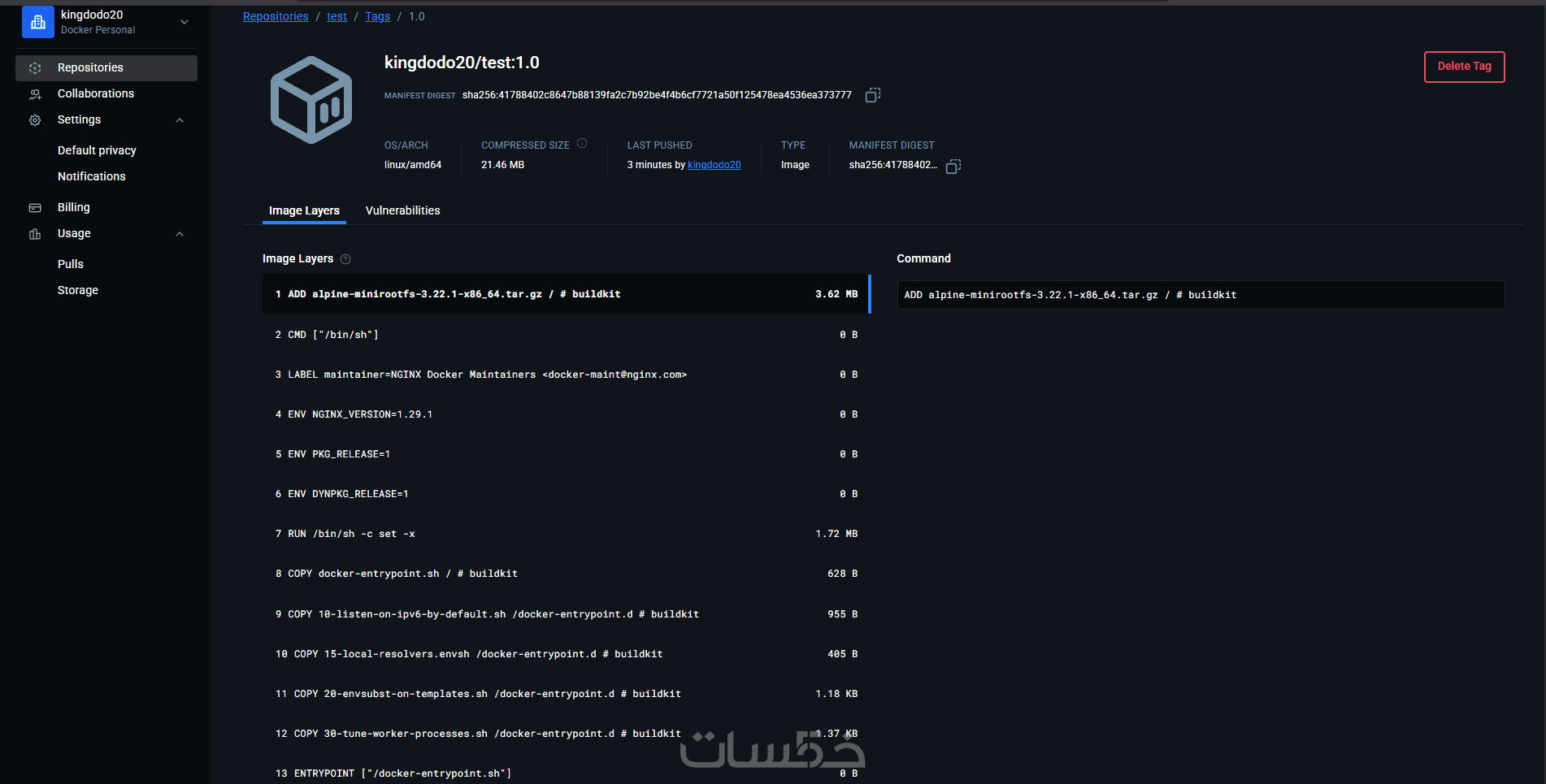Open Notifications settings
The height and width of the screenshot is (784, 1546).
[92, 176]
